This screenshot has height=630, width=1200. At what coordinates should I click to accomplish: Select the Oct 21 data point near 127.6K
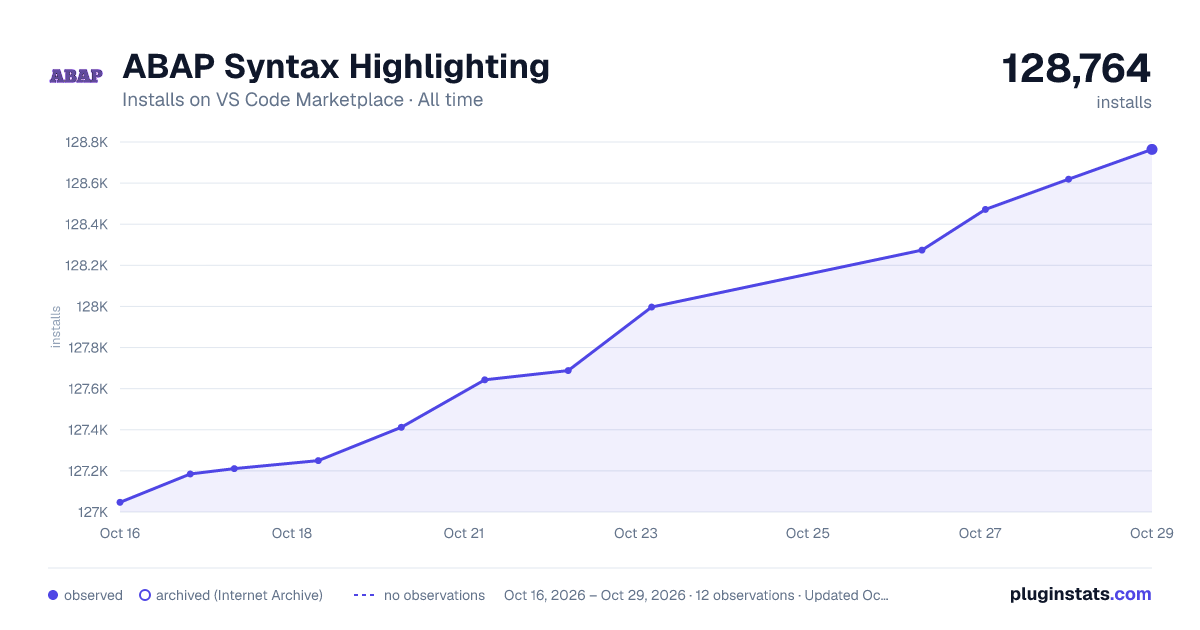click(x=484, y=380)
